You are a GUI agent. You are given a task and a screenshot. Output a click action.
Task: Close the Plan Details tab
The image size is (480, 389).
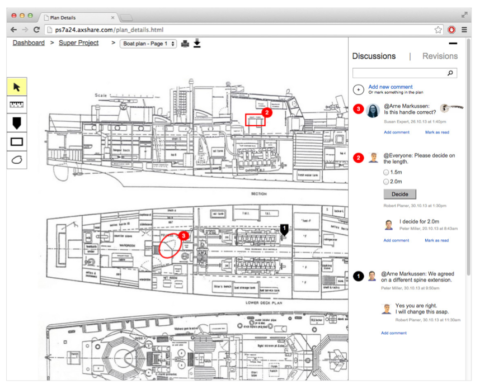click(x=113, y=18)
